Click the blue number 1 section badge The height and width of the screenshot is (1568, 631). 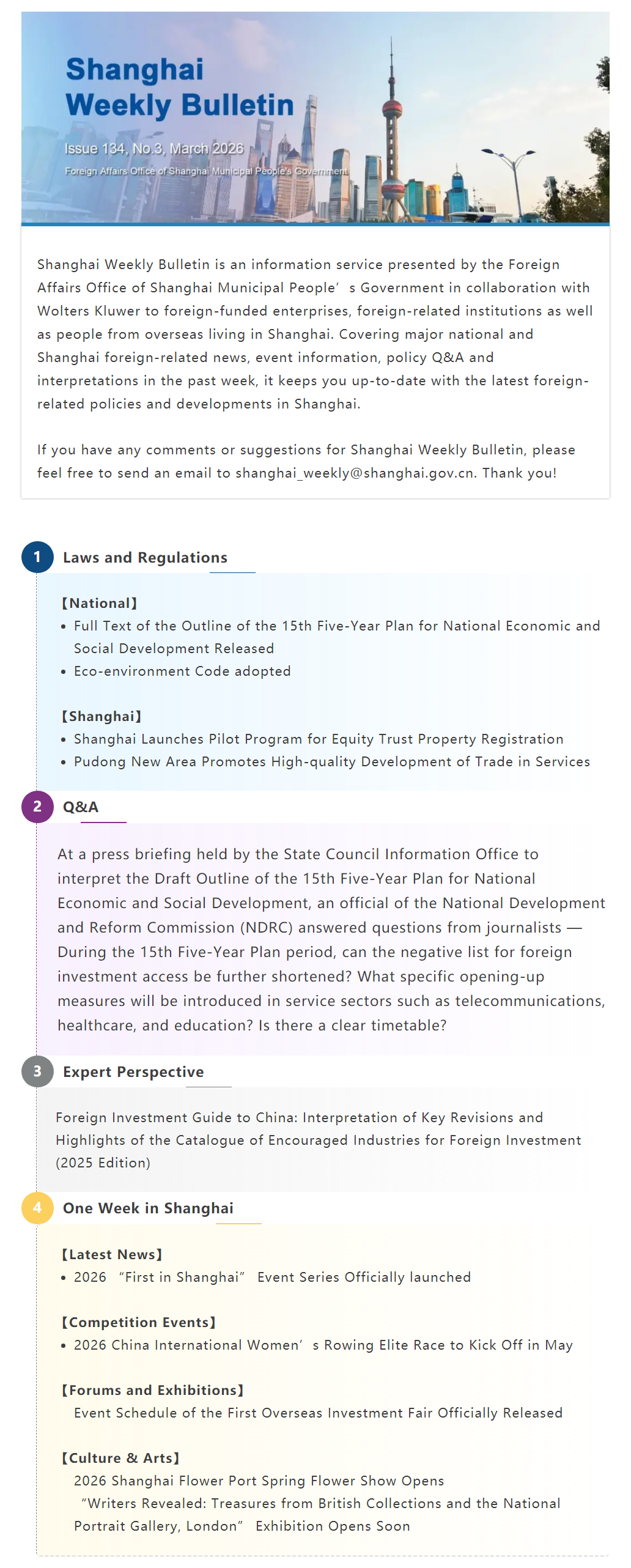(37, 557)
